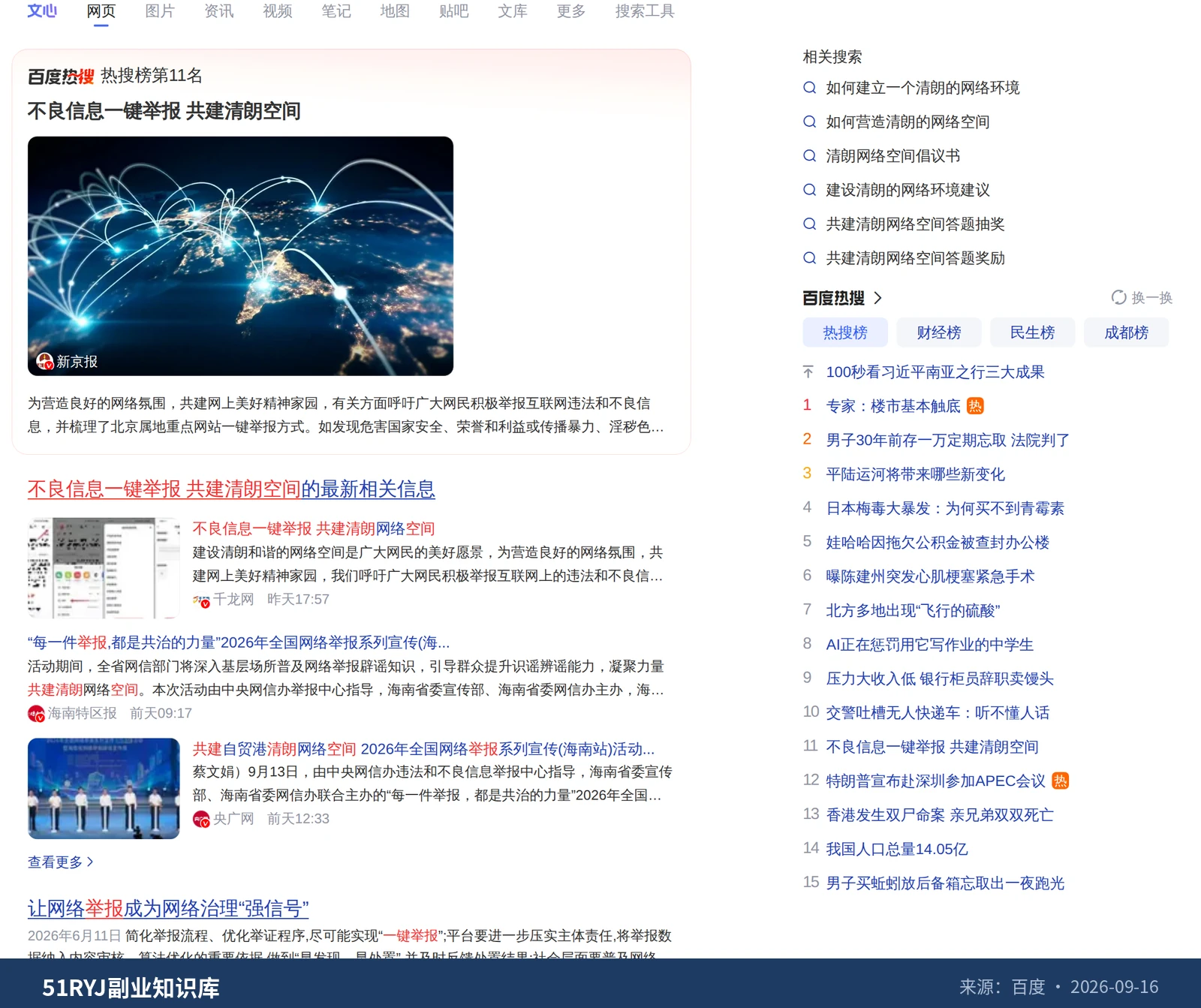Image resolution: width=1201 pixels, height=1008 pixels.
Task: Open 搜索工具 options
Action: (645, 11)
